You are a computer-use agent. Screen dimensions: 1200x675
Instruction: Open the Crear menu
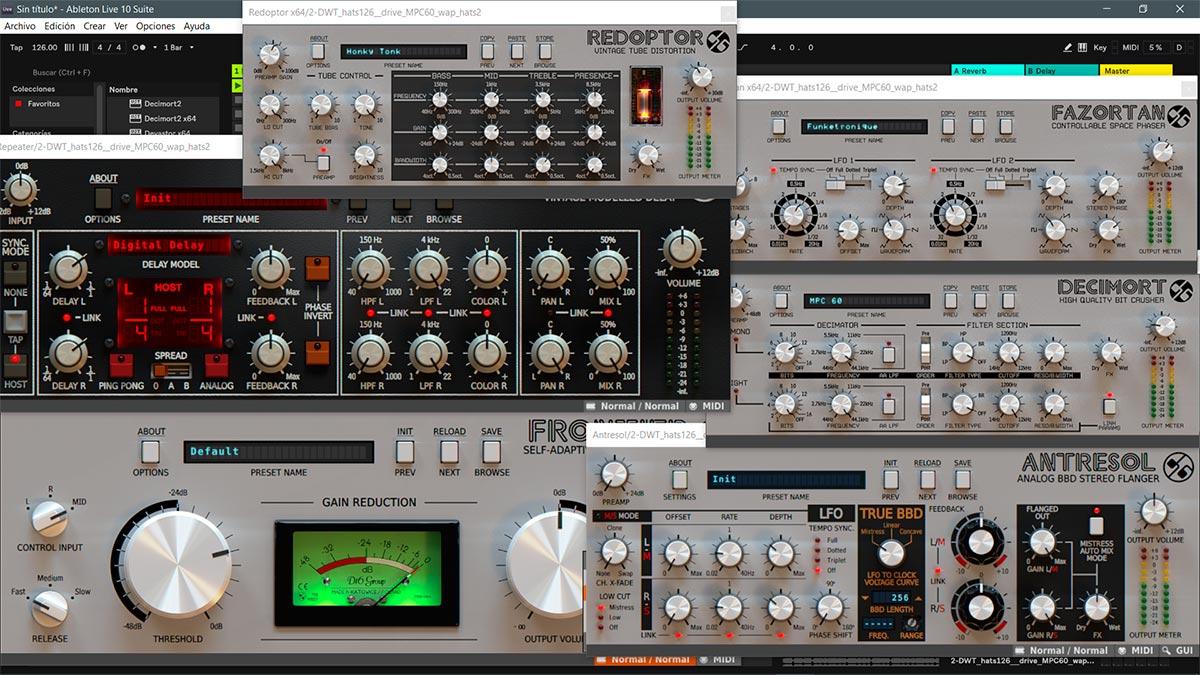(x=94, y=26)
